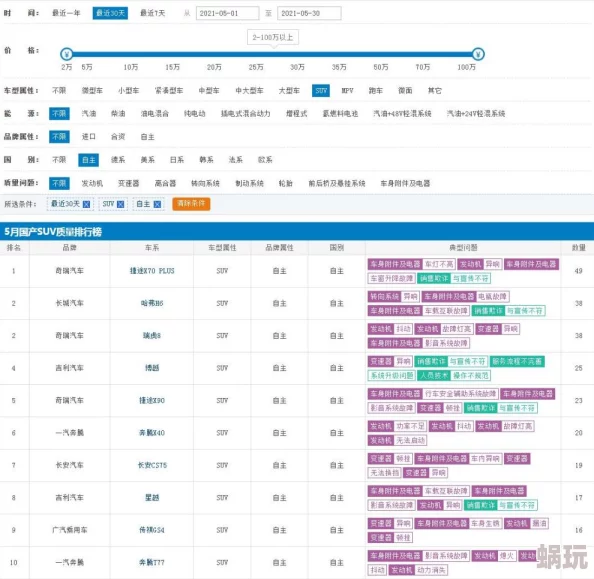This screenshot has height=579, width=594.
Task: Choose 汽油+48V轻混系统 energy option
Action: click(402, 114)
